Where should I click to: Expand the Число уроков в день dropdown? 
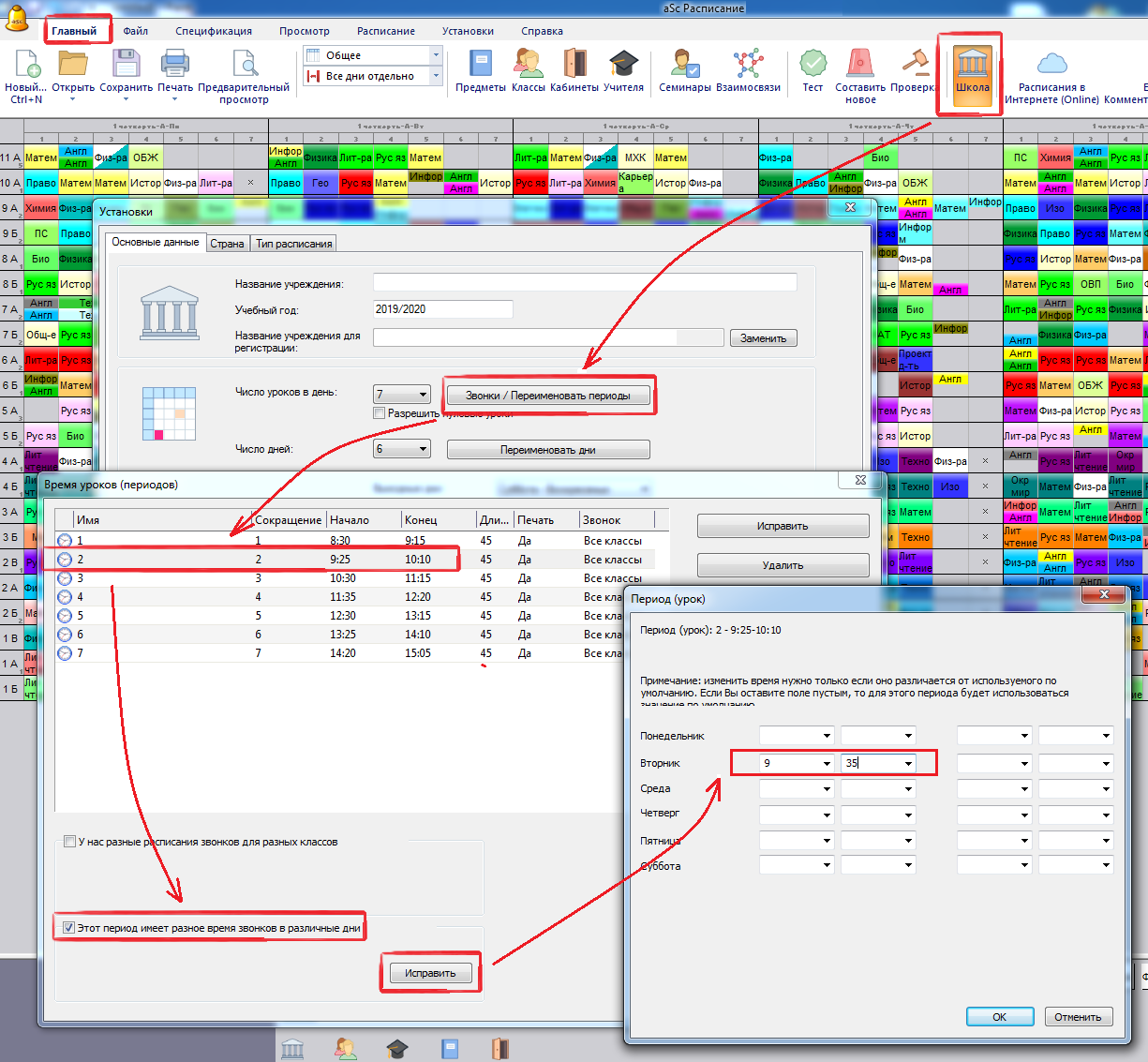coord(423,395)
